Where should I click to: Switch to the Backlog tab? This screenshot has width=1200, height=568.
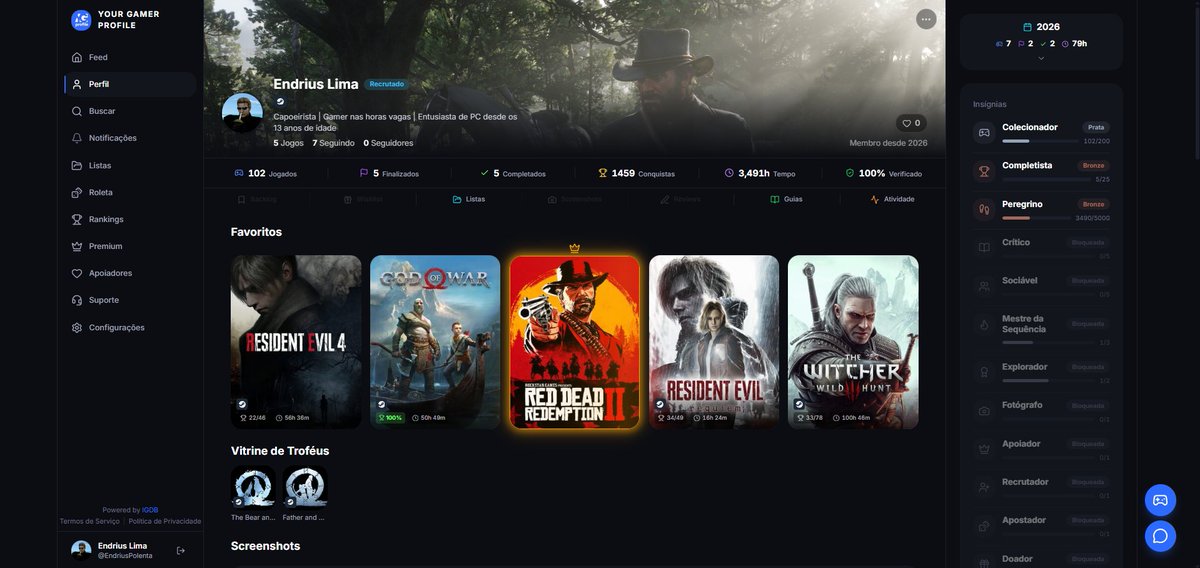(257, 199)
